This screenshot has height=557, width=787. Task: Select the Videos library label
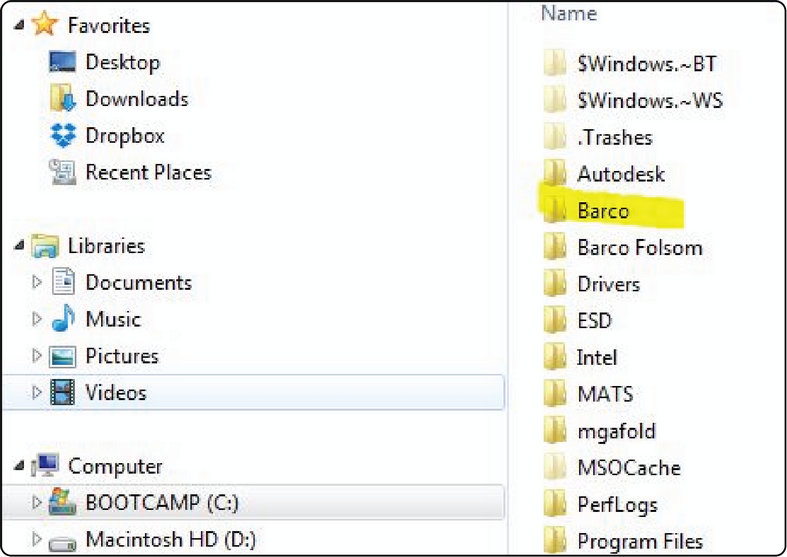116,392
